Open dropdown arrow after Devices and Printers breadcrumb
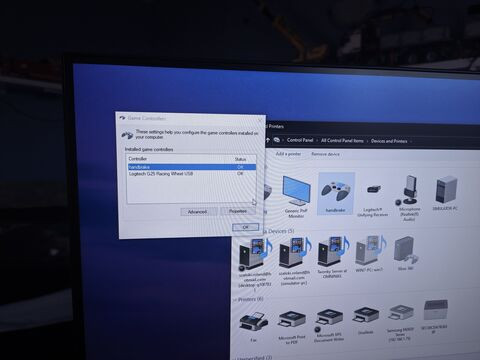Screen dimensions: 480x360 pyautogui.click(x=411, y=141)
